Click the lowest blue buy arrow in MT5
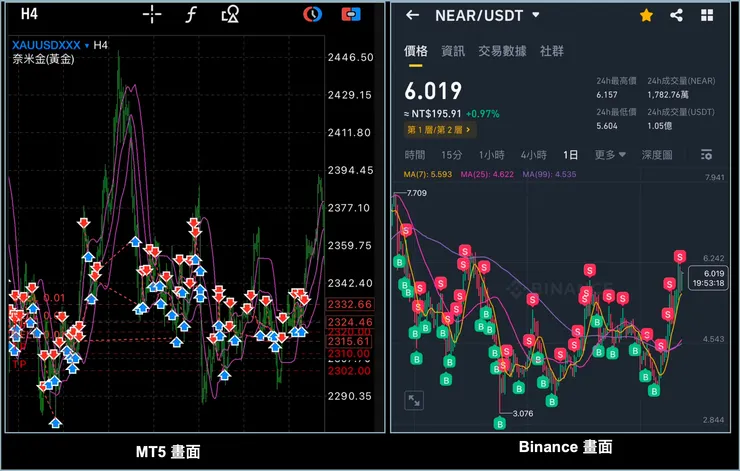The width and height of the screenshot is (740, 471). [56, 423]
